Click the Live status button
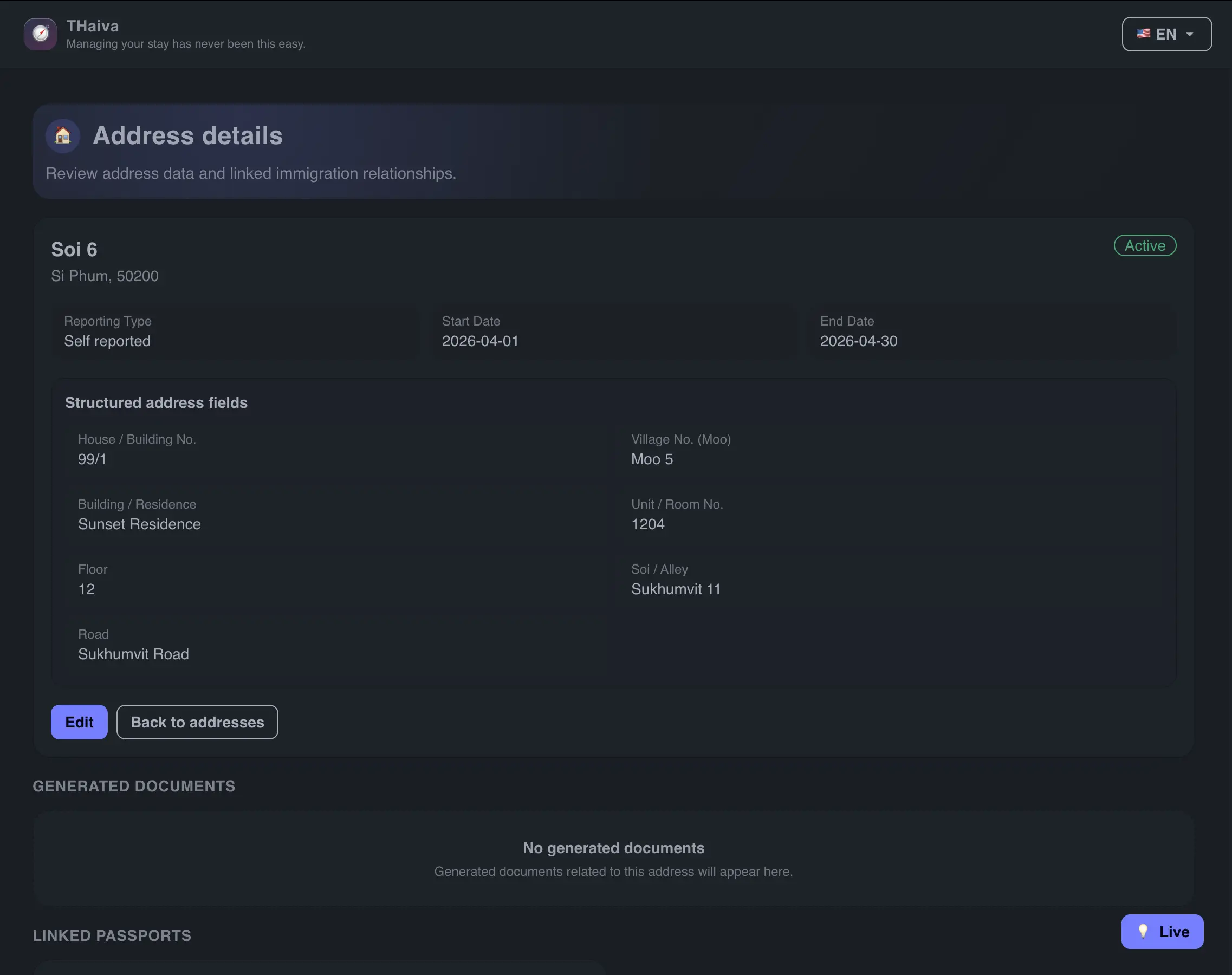The width and height of the screenshot is (1232, 975). point(1162,931)
